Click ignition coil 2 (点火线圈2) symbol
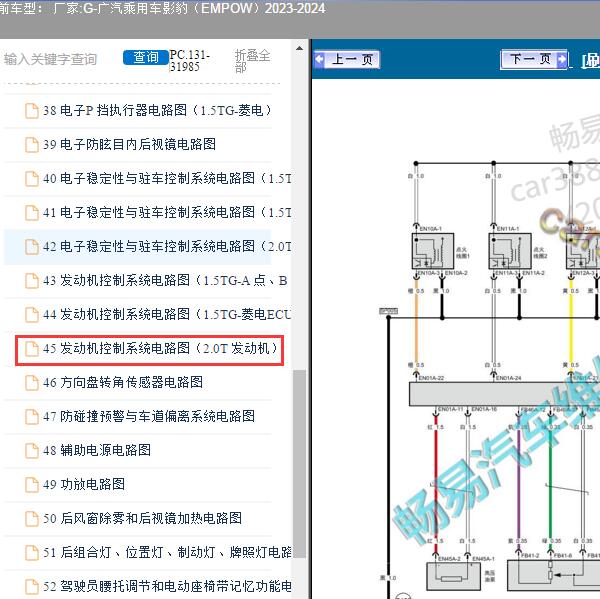The height and width of the screenshot is (599, 600). click(x=510, y=251)
